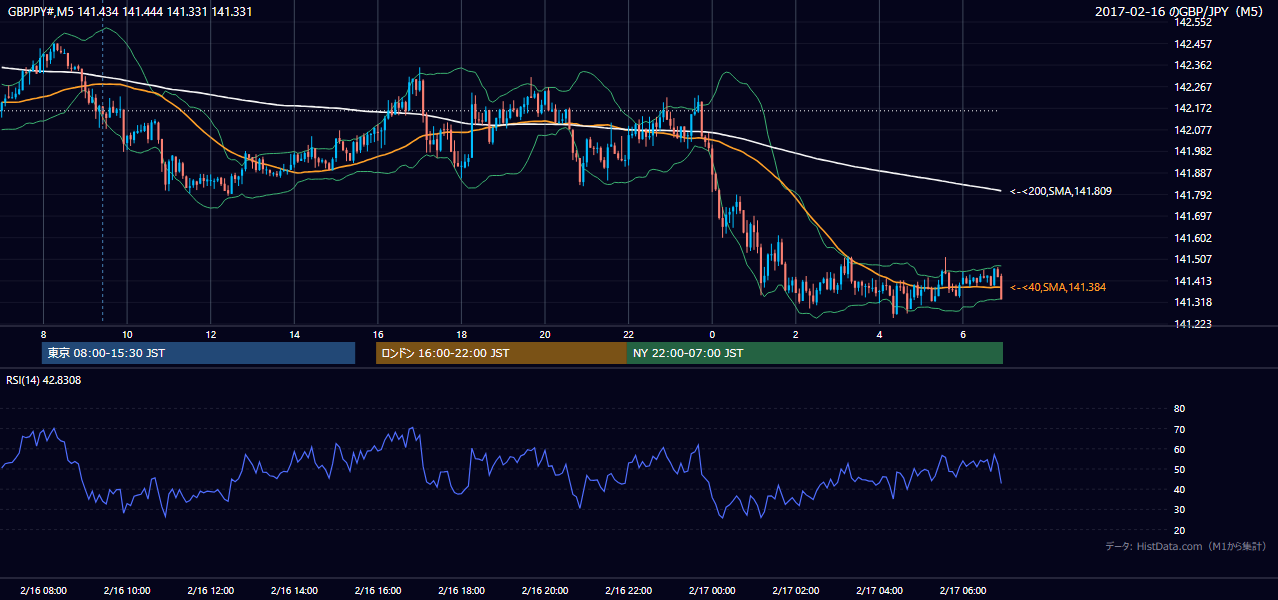Screen dimensions: 1278x600
Task: Click the 2/16 20:00 date label
Action: [544, 591]
